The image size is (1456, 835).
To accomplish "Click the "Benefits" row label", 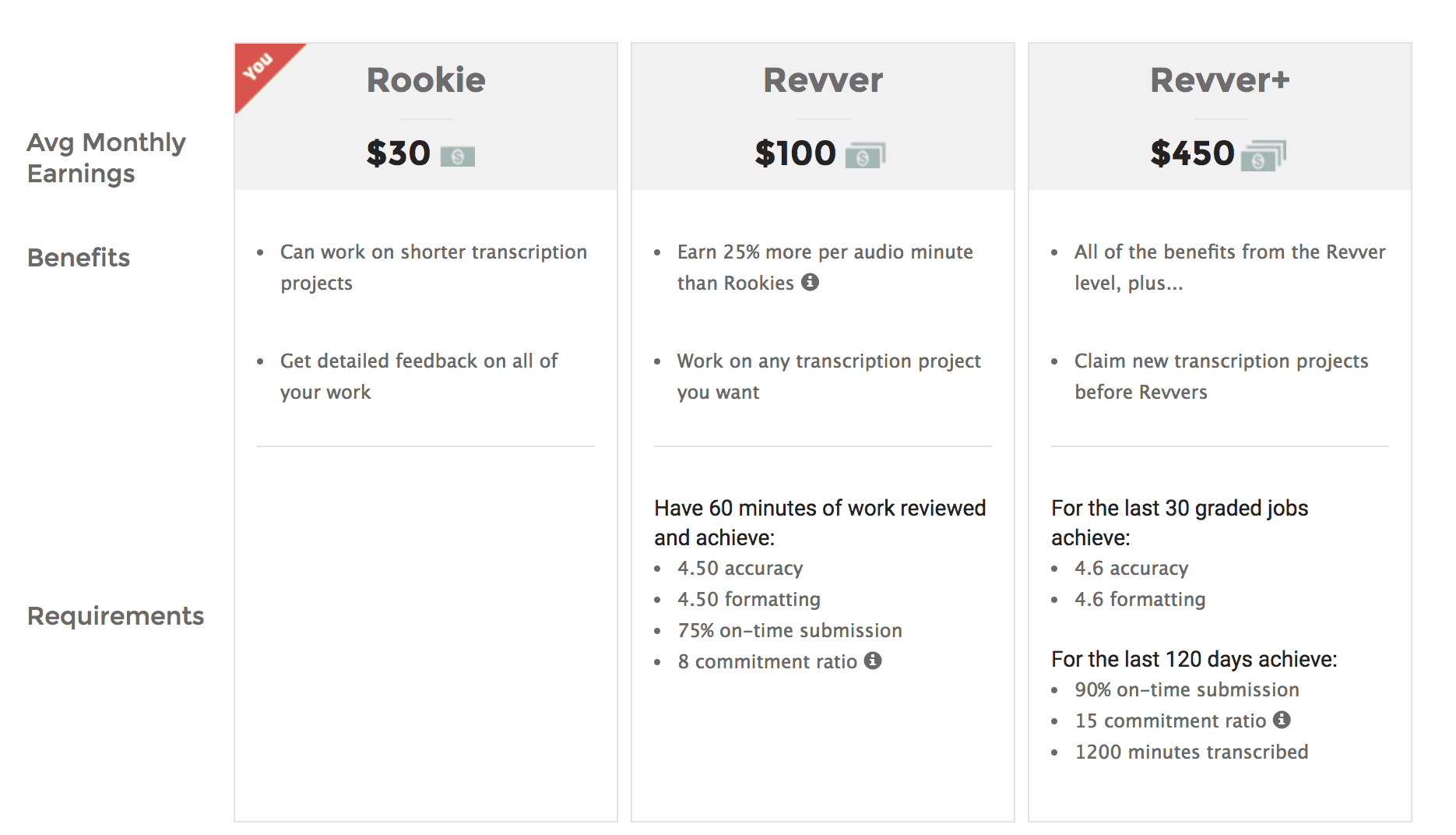I will coord(79,258).
